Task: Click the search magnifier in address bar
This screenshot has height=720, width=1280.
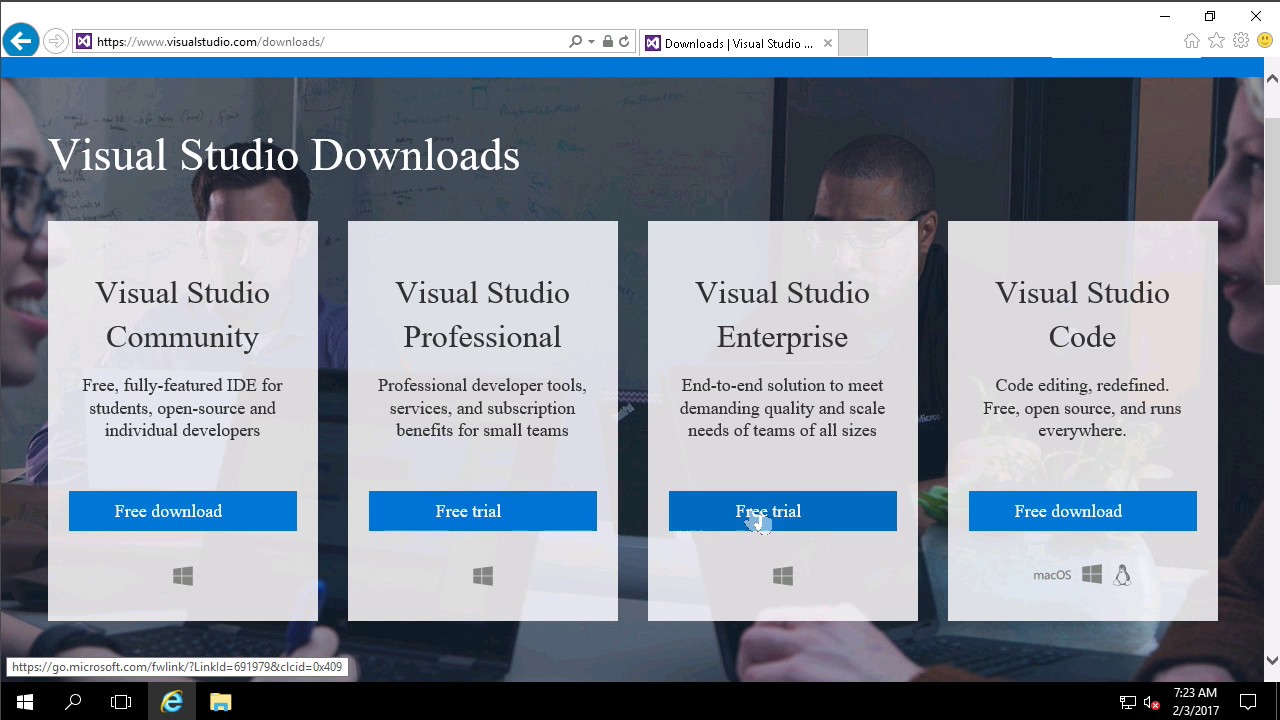Action: click(575, 42)
